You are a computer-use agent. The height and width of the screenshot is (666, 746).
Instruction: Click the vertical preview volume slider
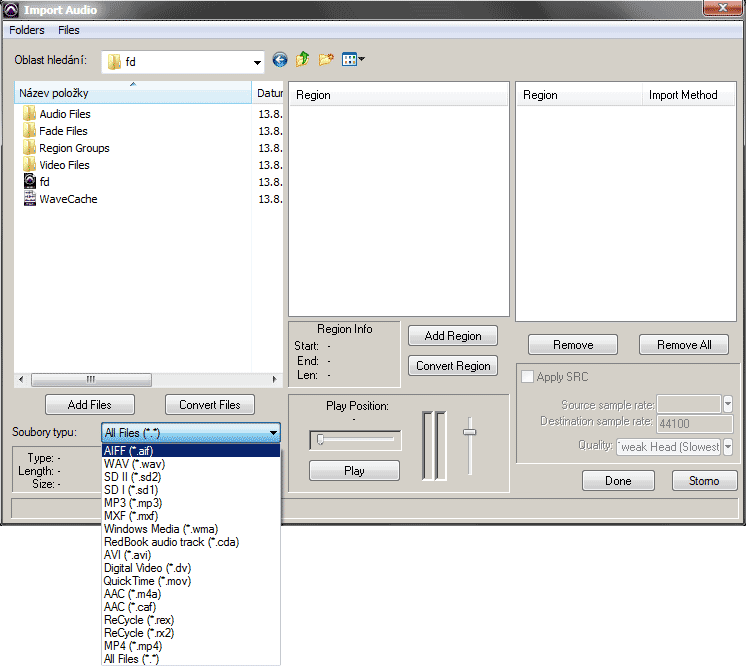470,432
